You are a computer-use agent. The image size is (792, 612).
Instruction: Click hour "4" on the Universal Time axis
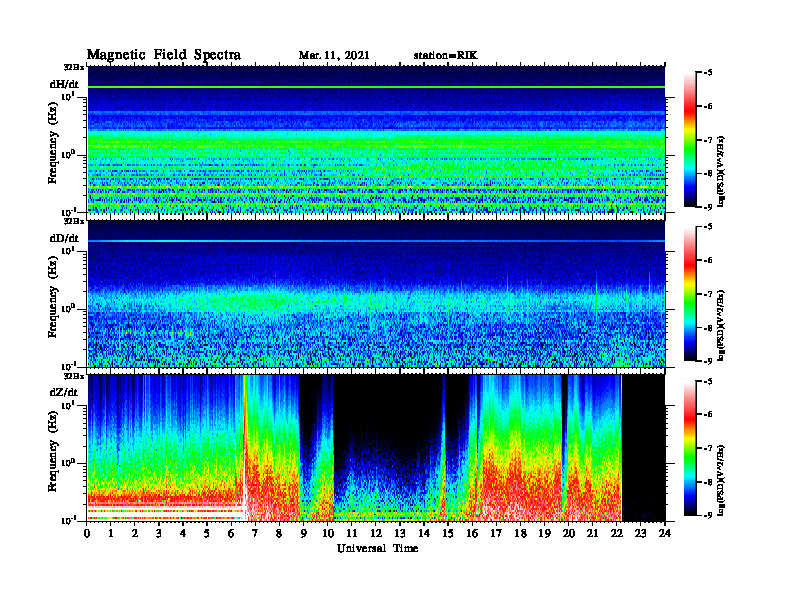183,534
